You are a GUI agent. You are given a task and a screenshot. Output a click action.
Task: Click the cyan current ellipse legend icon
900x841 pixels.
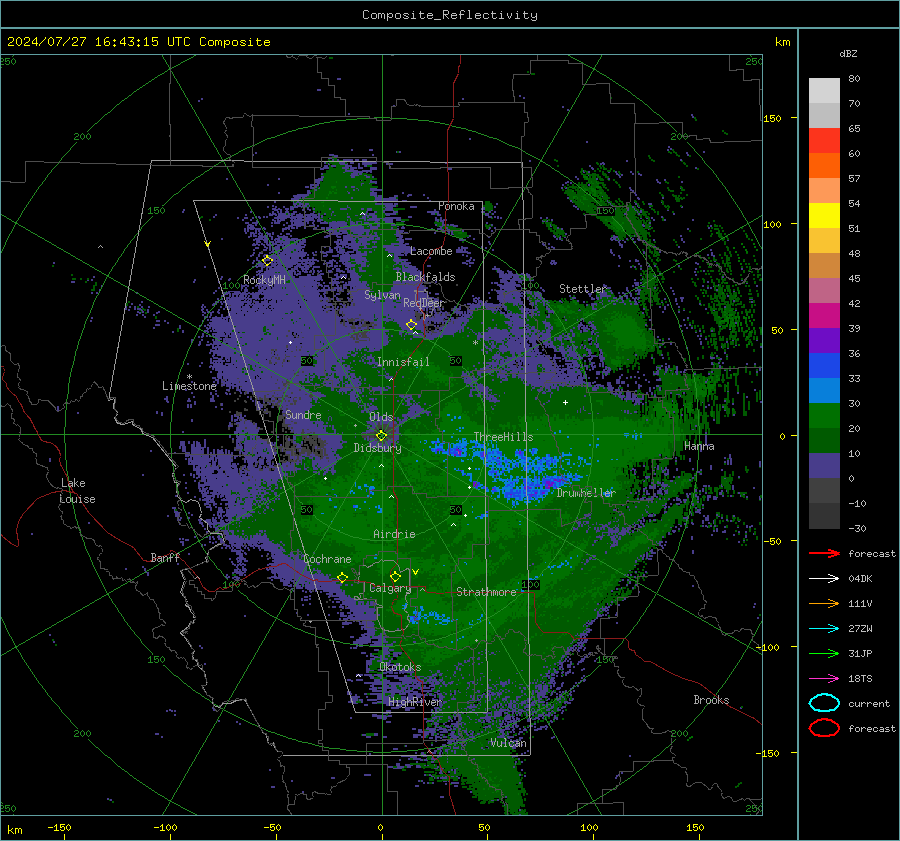click(x=824, y=703)
